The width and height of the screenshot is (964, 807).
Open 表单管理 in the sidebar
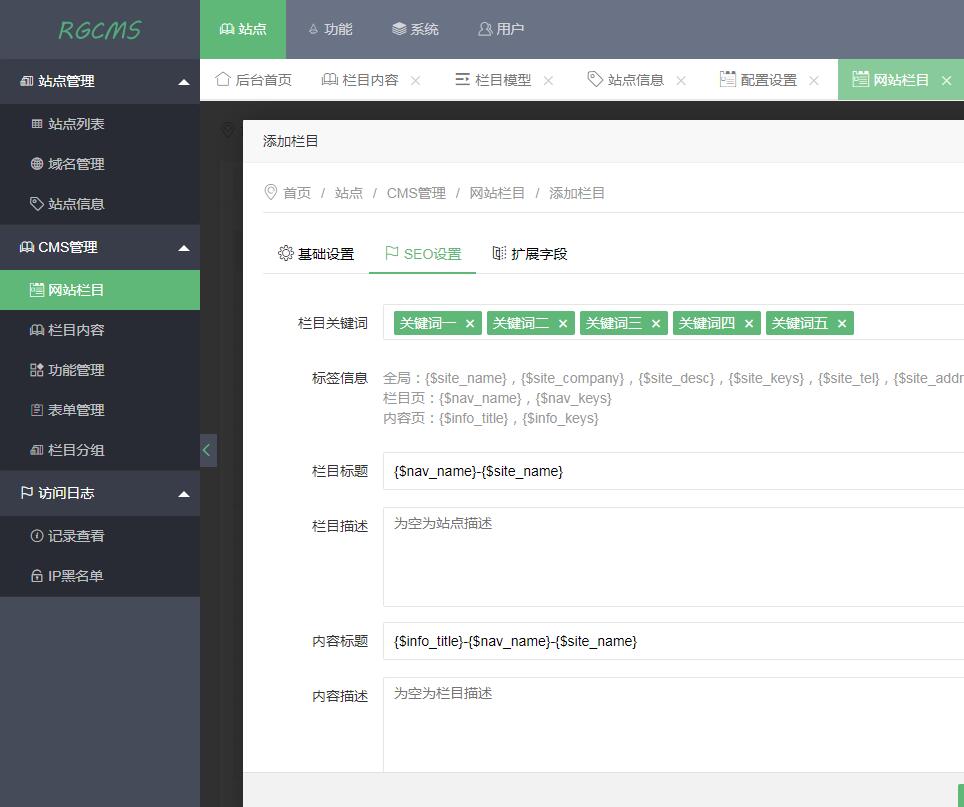(x=100, y=409)
